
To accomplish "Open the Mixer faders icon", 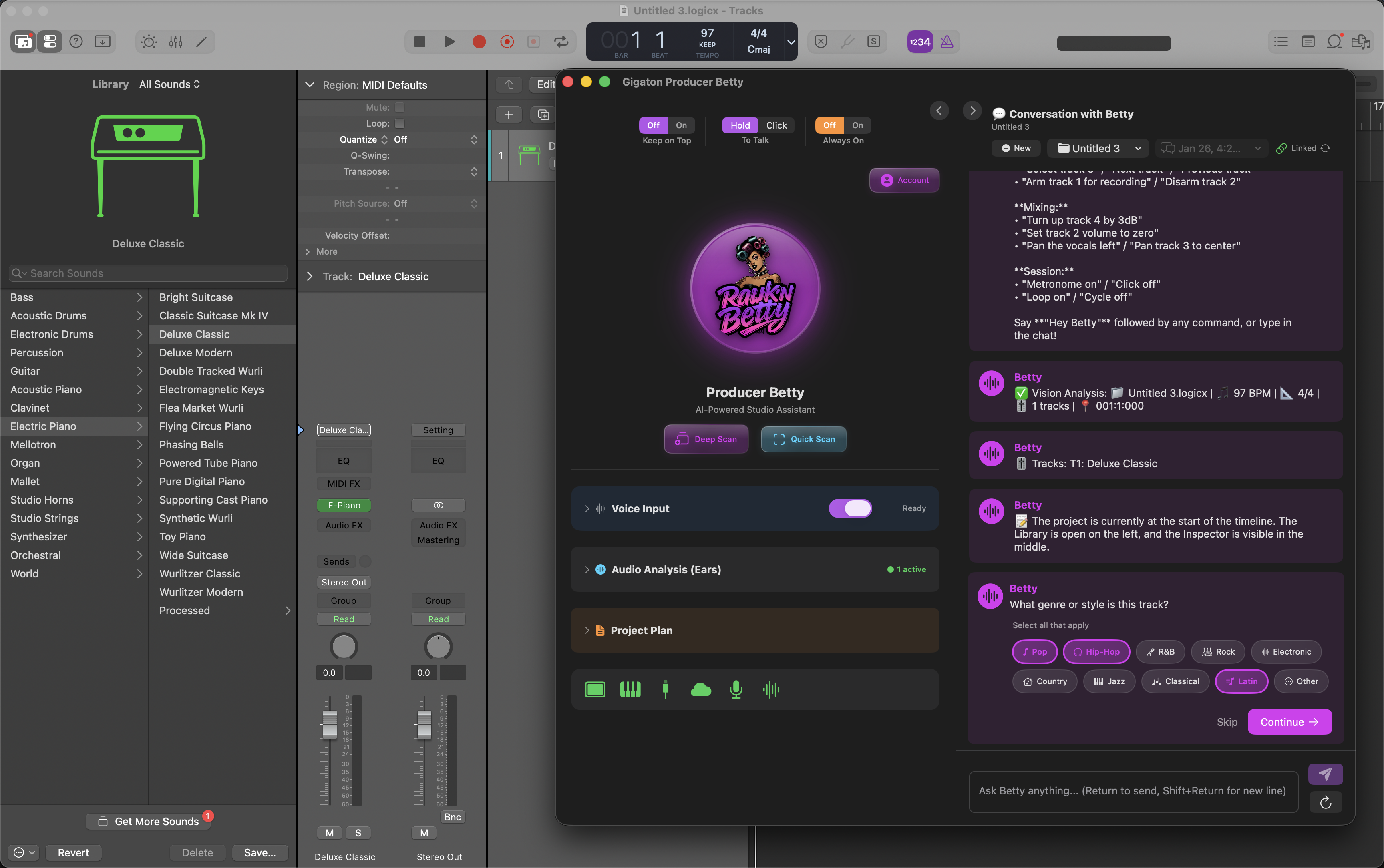I will [176, 41].
